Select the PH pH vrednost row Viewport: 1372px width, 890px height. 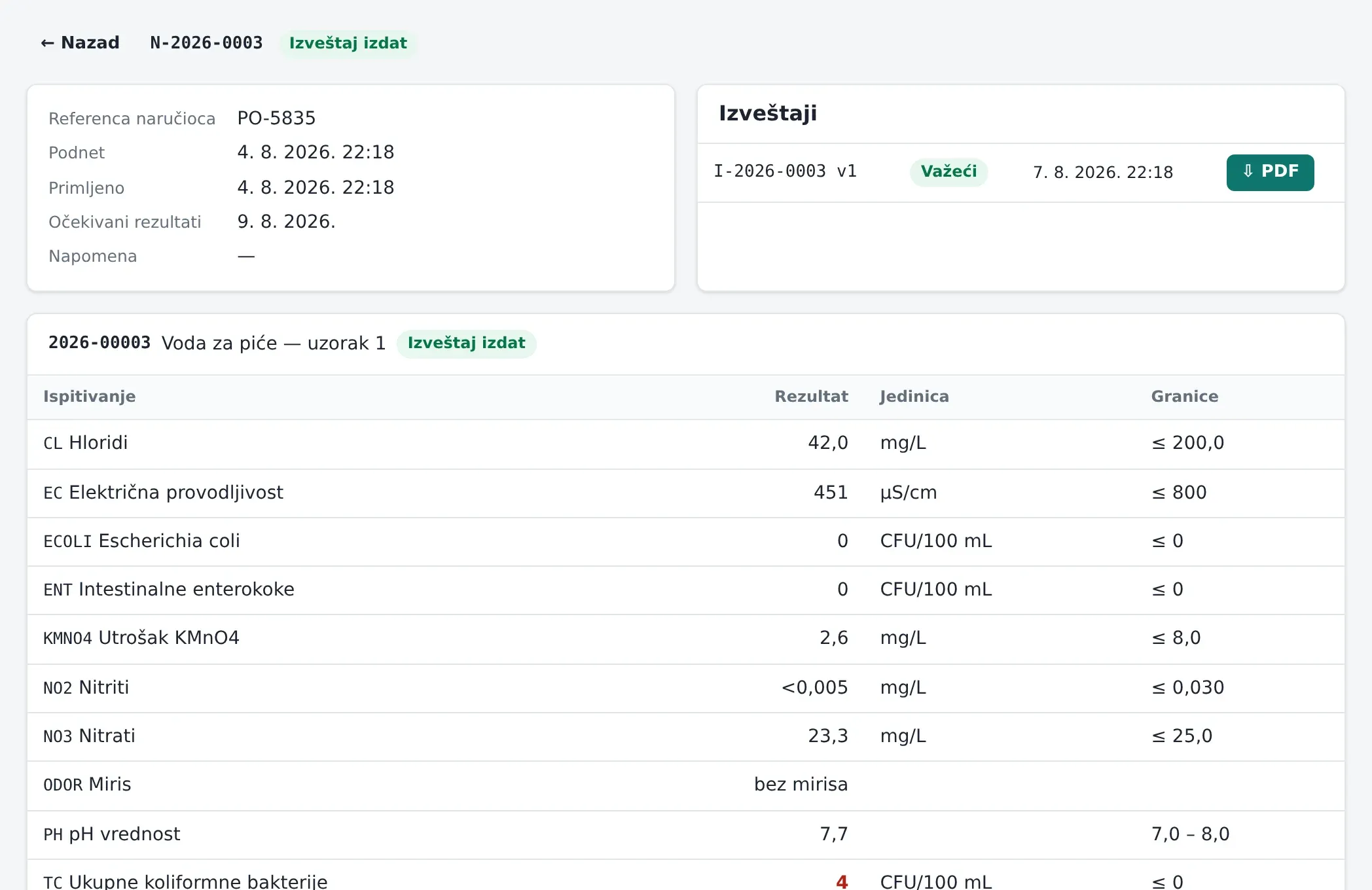click(x=686, y=834)
